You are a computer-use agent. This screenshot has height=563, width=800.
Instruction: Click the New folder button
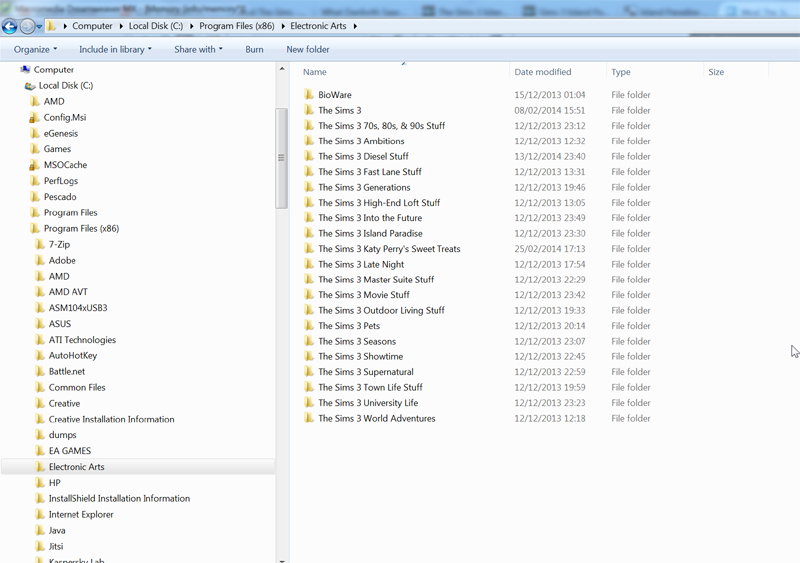(308, 50)
